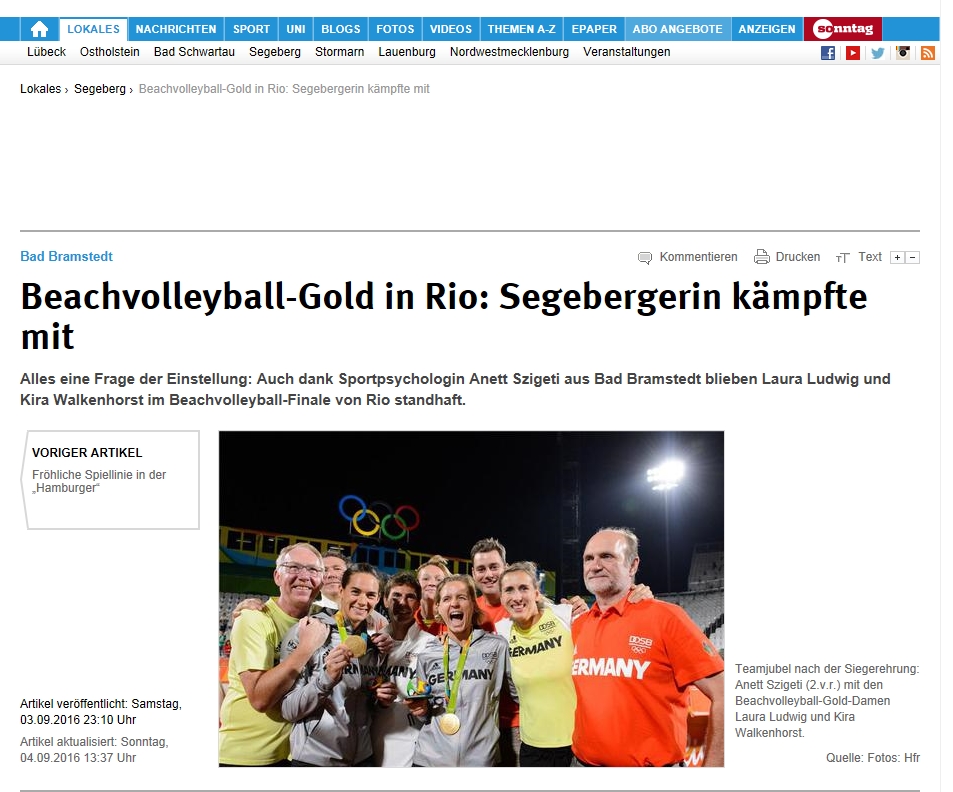Open the Abo Angebote tab
Image resolution: width=953 pixels, height=792 pixels.
[x=677, y=29]
